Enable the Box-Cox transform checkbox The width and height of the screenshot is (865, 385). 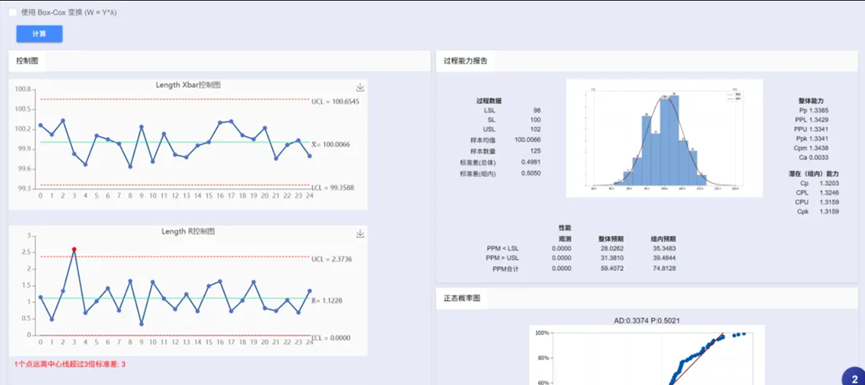tap(13, 12)
